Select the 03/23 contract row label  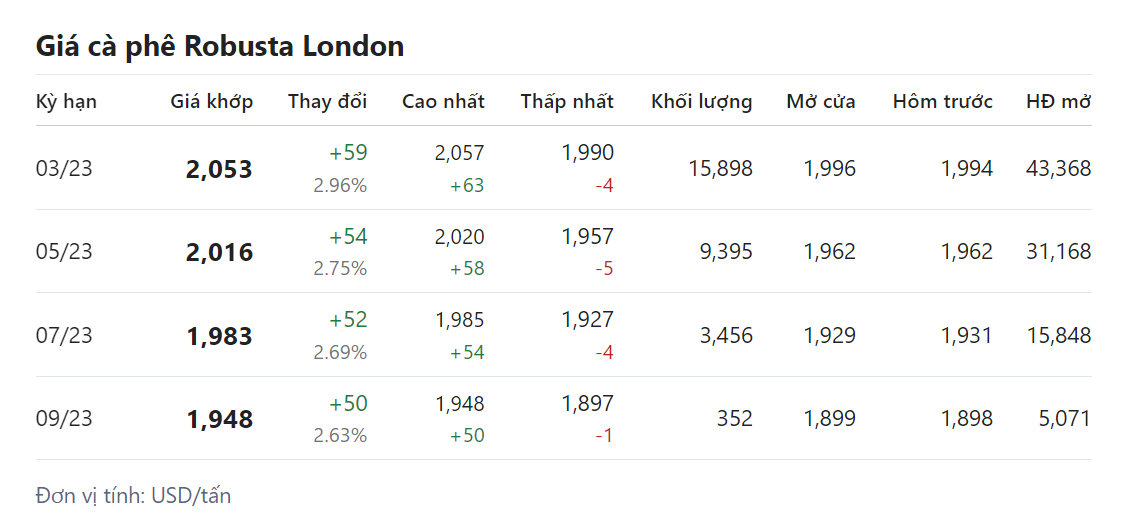64,169
